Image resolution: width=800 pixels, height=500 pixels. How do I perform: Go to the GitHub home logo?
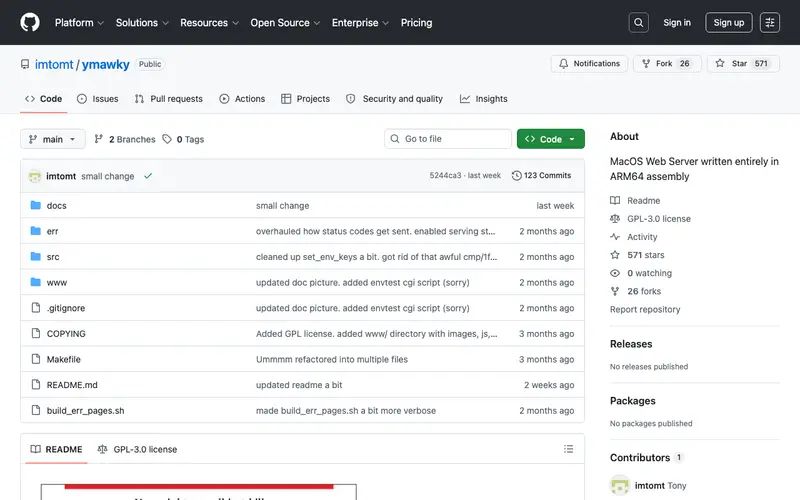30,22
